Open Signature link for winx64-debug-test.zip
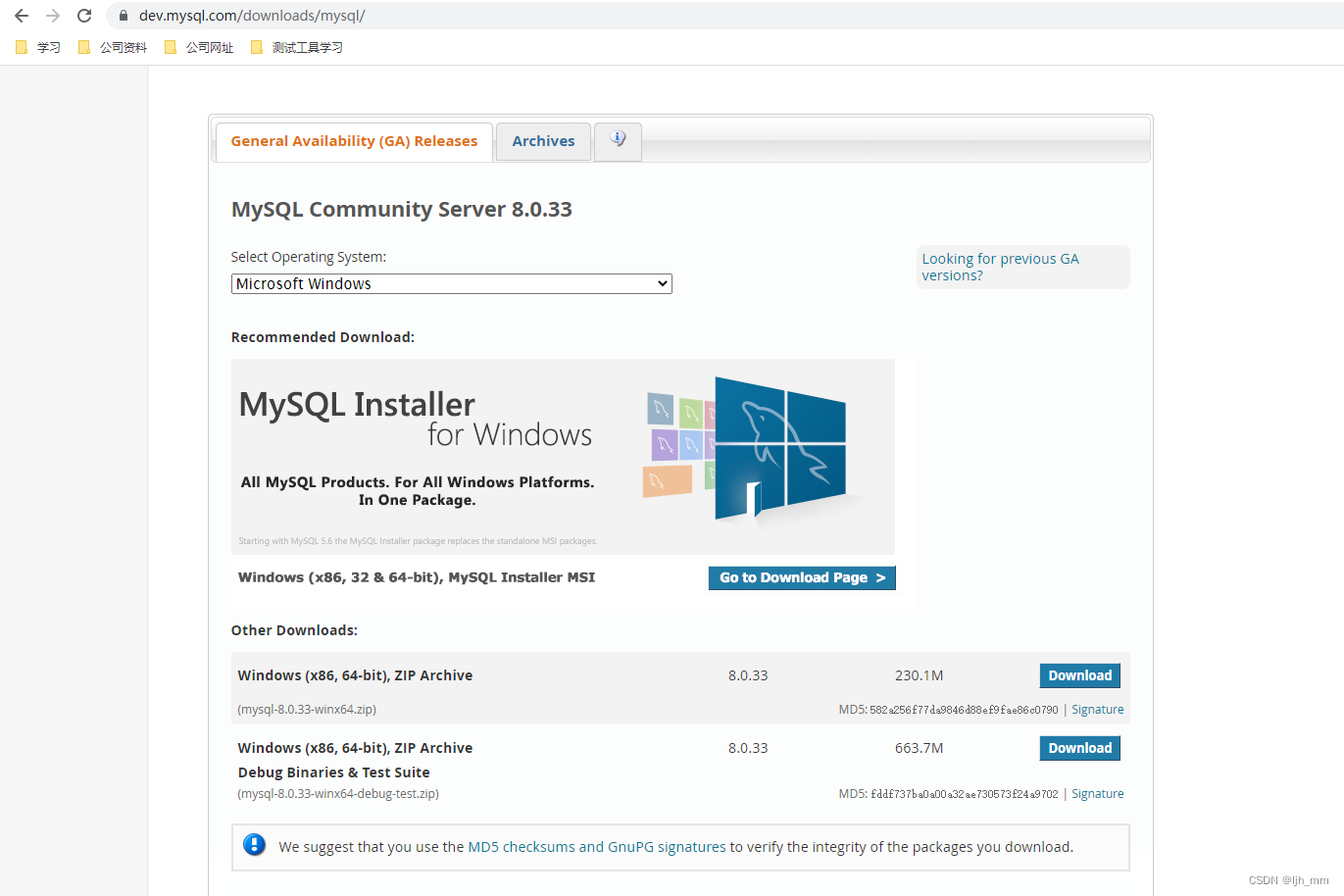The height and width of the screenshot is (896, 1344). (x=1097, y=794)
